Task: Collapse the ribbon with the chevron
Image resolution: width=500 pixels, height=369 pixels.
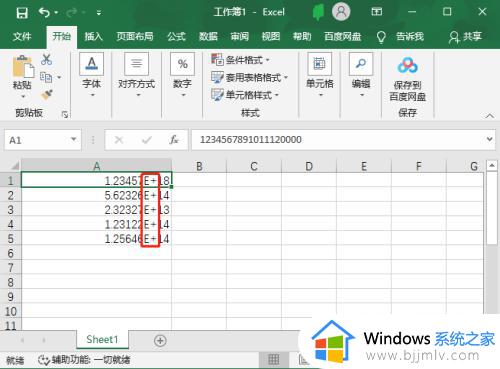Action: coord(489,116)
